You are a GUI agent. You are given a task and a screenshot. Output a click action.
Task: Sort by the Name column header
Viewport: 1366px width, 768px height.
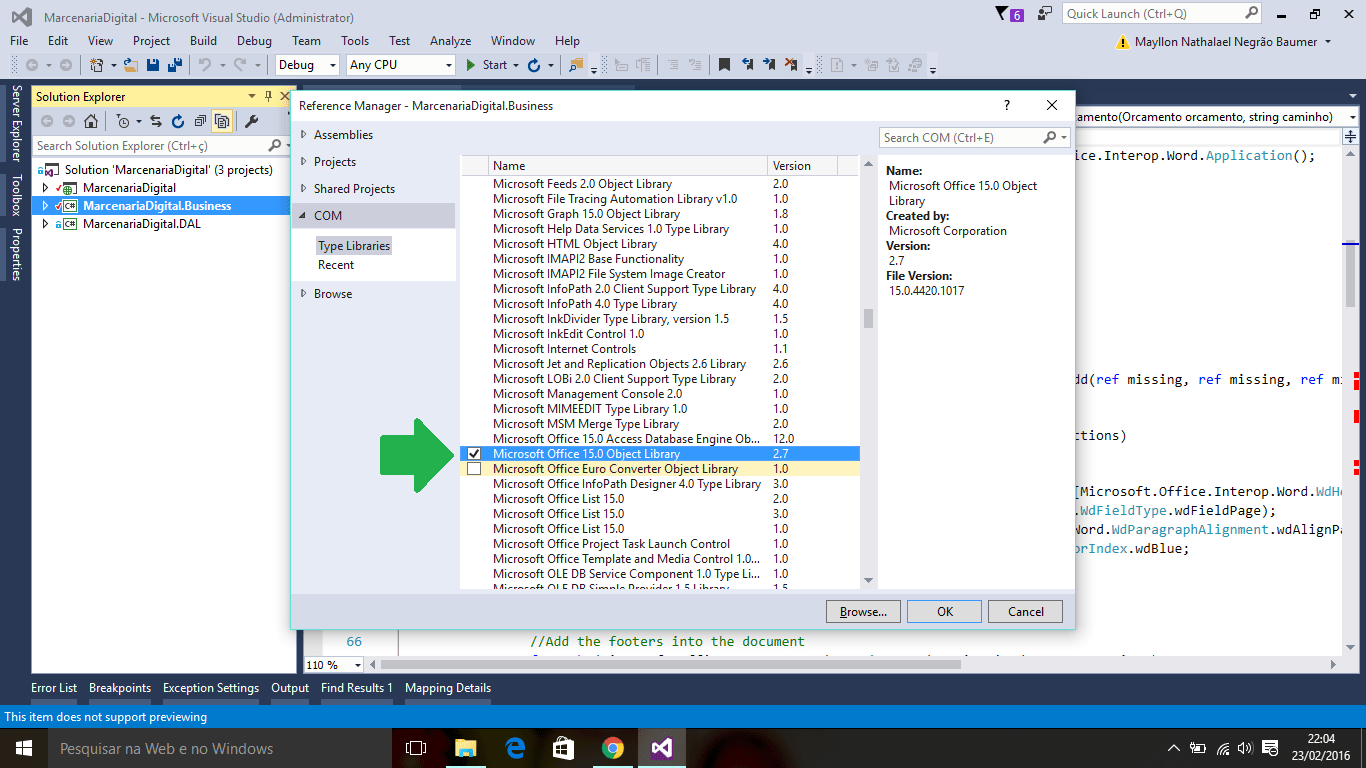(628, 166)
